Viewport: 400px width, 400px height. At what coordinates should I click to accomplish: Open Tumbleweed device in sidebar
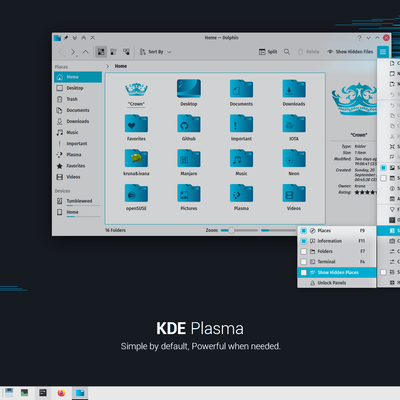[x=78, y=201]
